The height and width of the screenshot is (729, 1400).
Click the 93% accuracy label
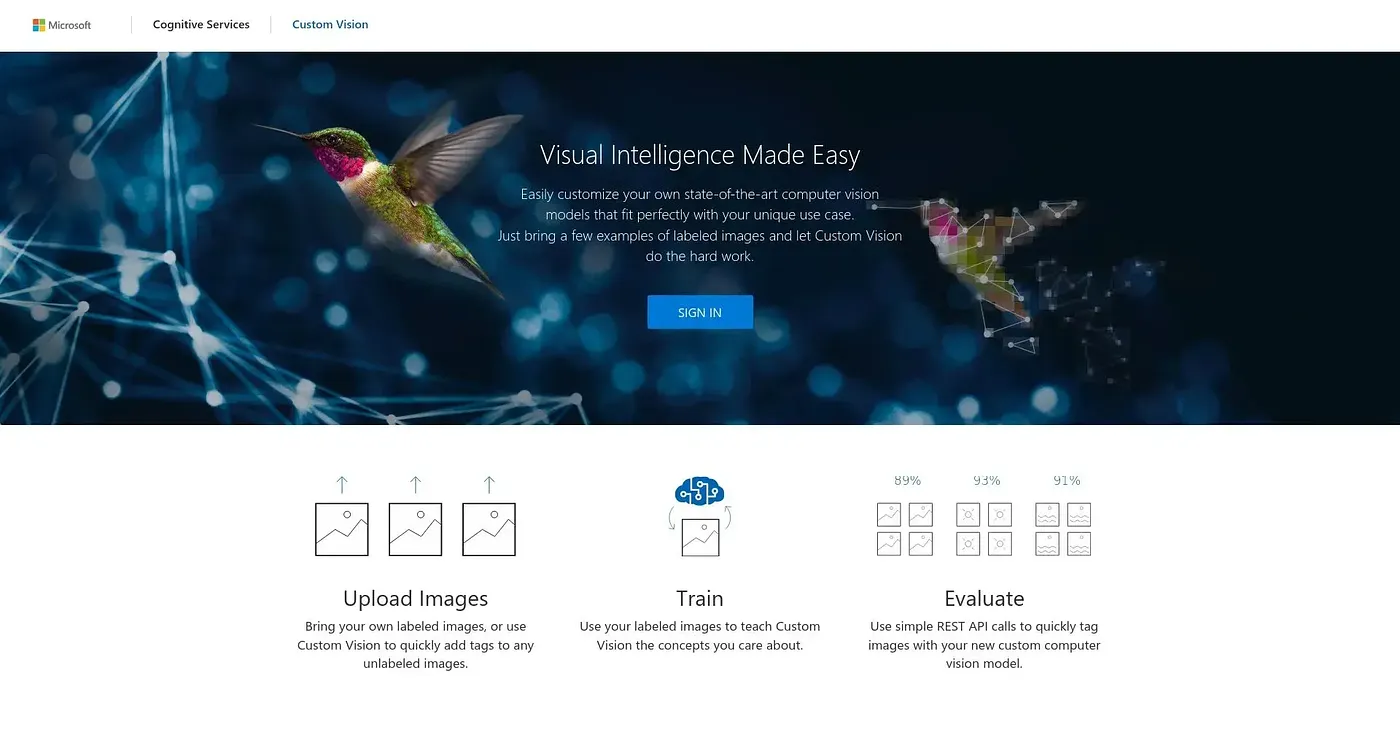pos(987,480)
